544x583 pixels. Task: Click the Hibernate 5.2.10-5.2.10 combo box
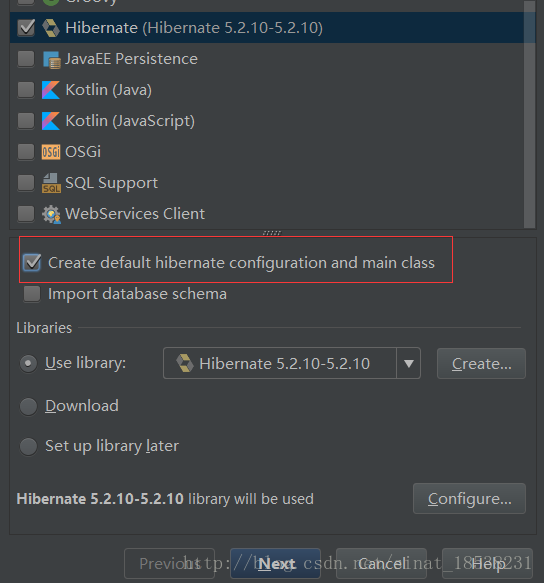292,363
